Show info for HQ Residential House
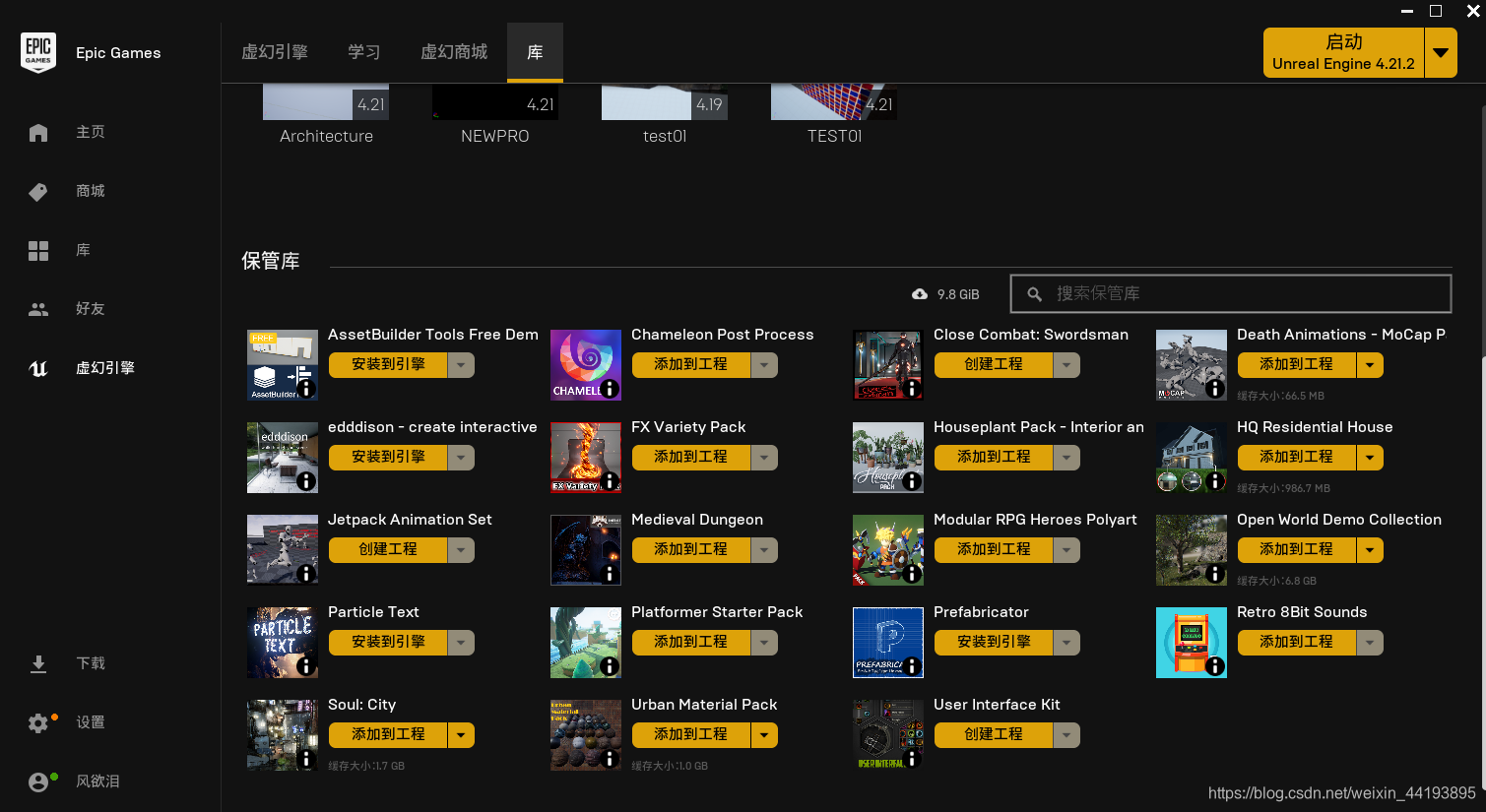 point(1215,481)
